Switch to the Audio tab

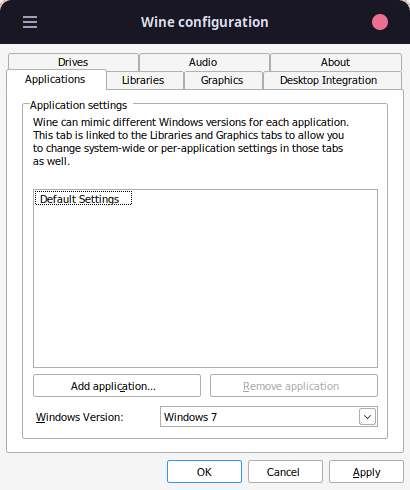pos(204,62)
